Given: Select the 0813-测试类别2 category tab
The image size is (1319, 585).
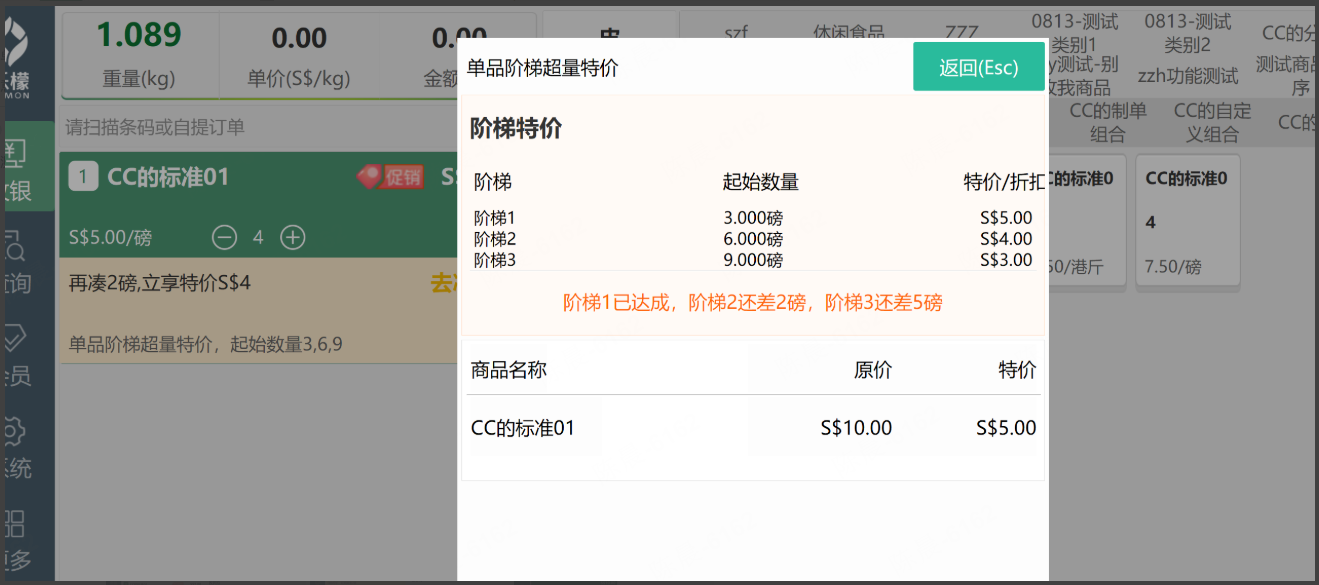Looking at the screenshot, I should (x=1188, y=34).
